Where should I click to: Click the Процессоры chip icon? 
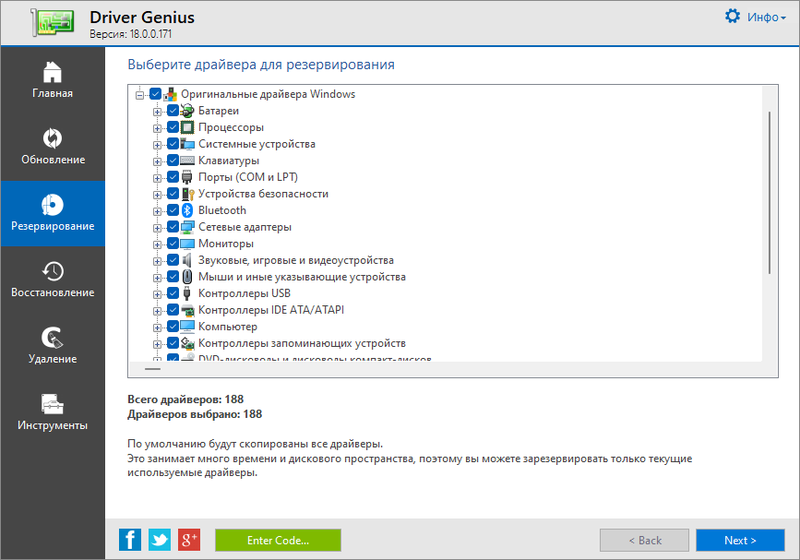tap(187, 128)
